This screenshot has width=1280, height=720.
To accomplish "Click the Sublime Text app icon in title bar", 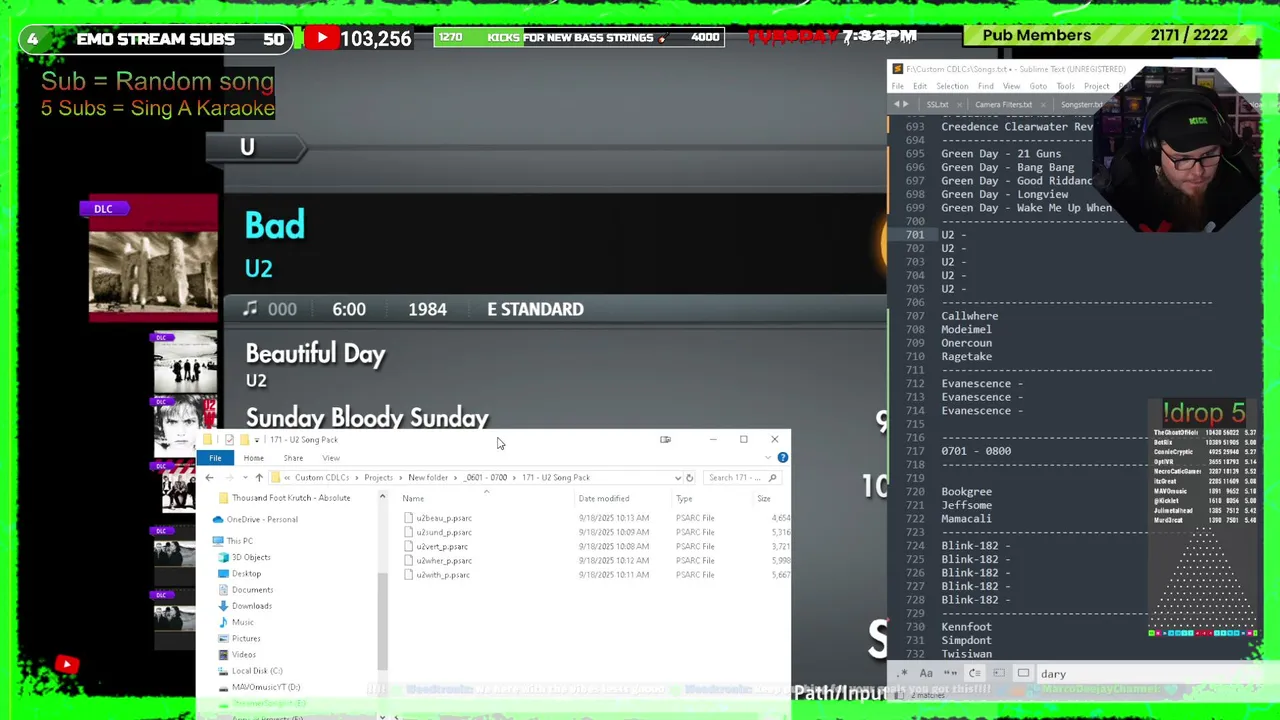I will click(897, 69).
